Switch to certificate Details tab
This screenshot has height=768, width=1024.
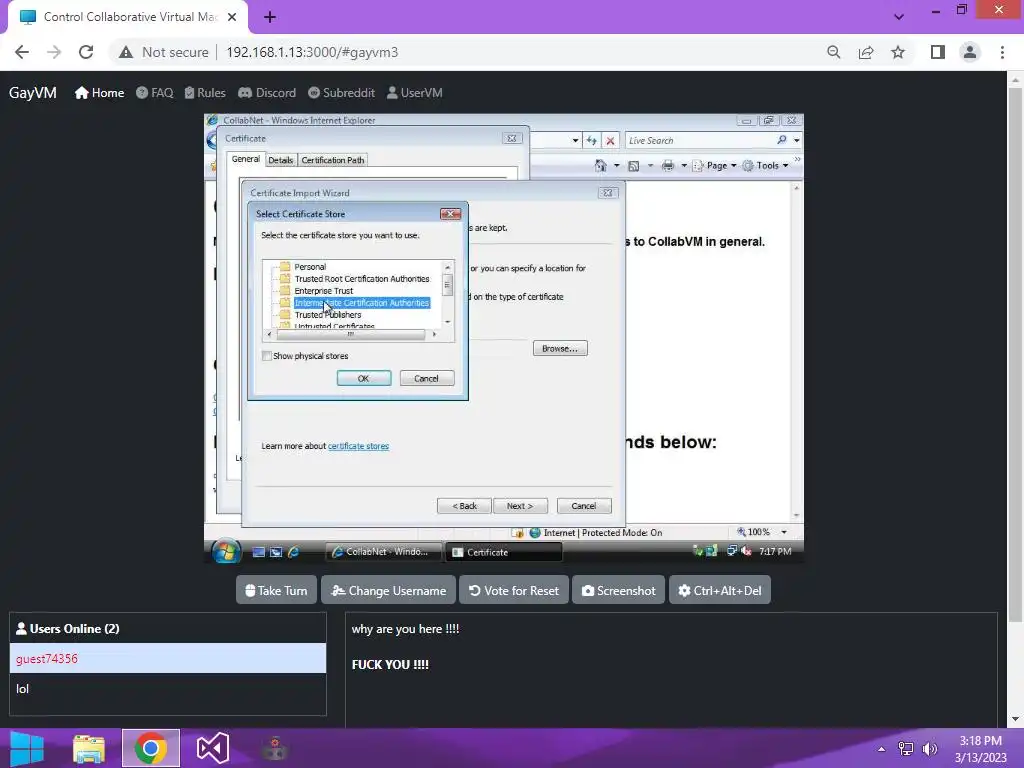280,160
